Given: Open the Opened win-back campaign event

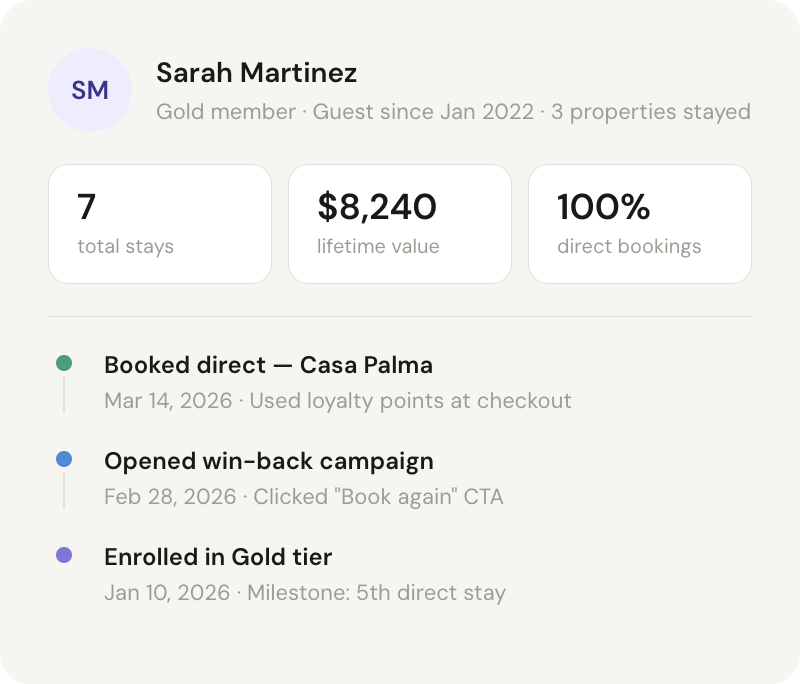Looking at the screenshot, I should click(268, 461).
